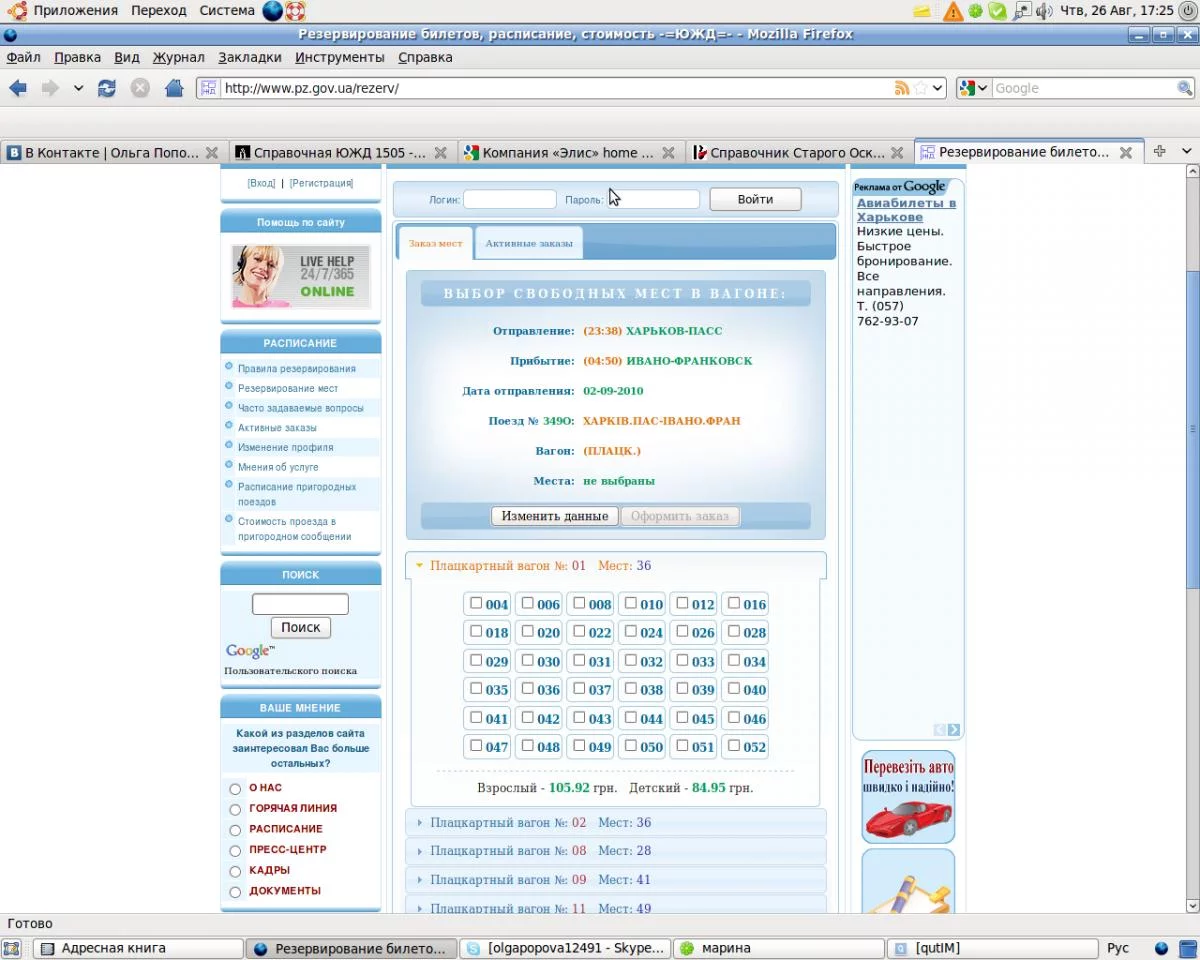Go back with the Firefox back arrow

coord(18,88)
